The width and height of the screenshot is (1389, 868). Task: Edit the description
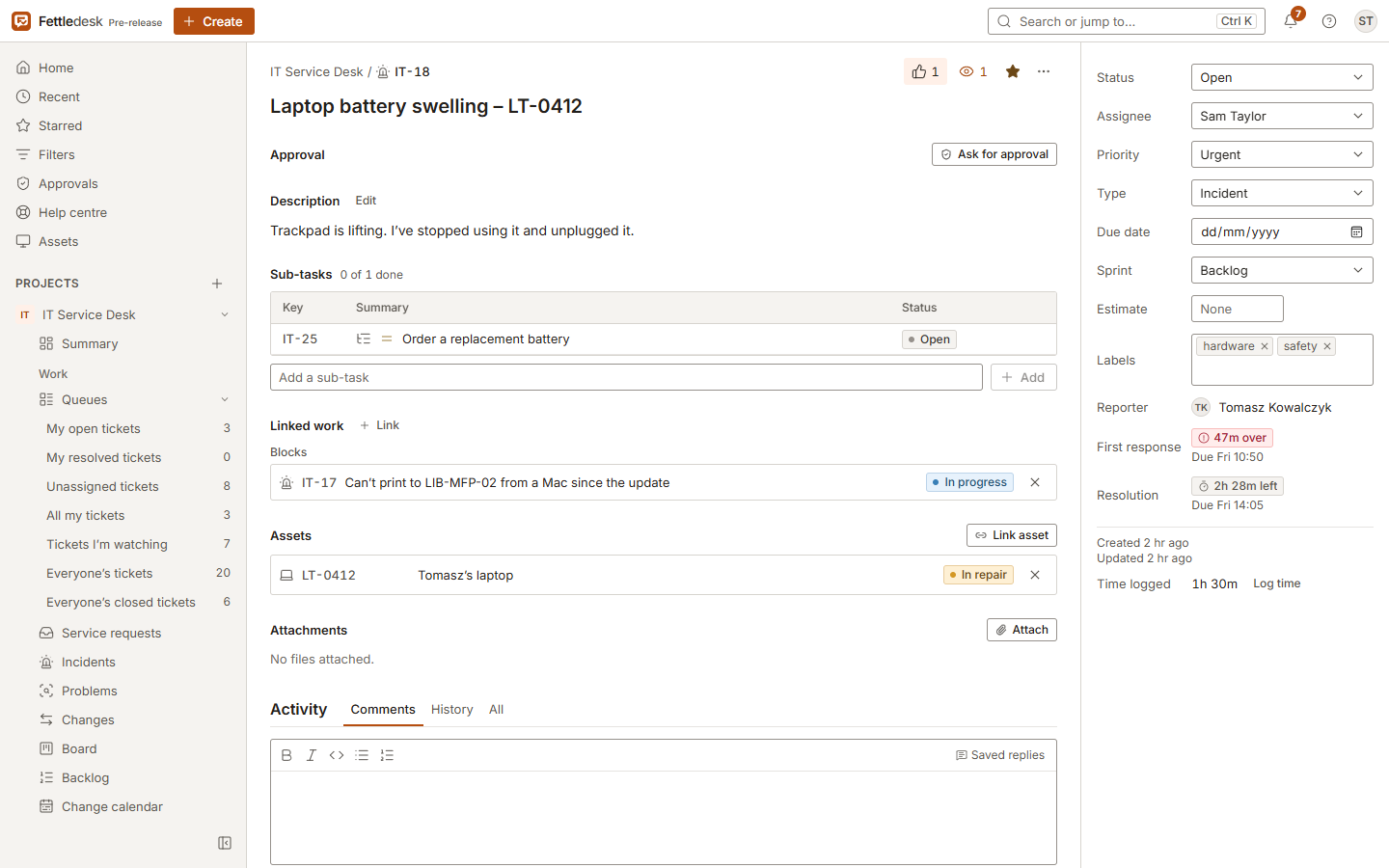point(366,201)
